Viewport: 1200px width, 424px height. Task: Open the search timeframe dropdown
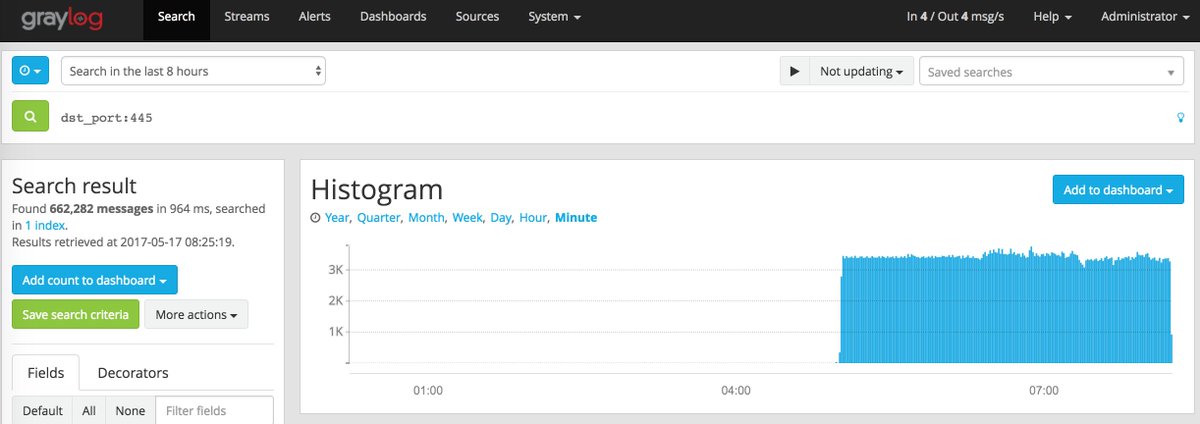click(193, 71)
